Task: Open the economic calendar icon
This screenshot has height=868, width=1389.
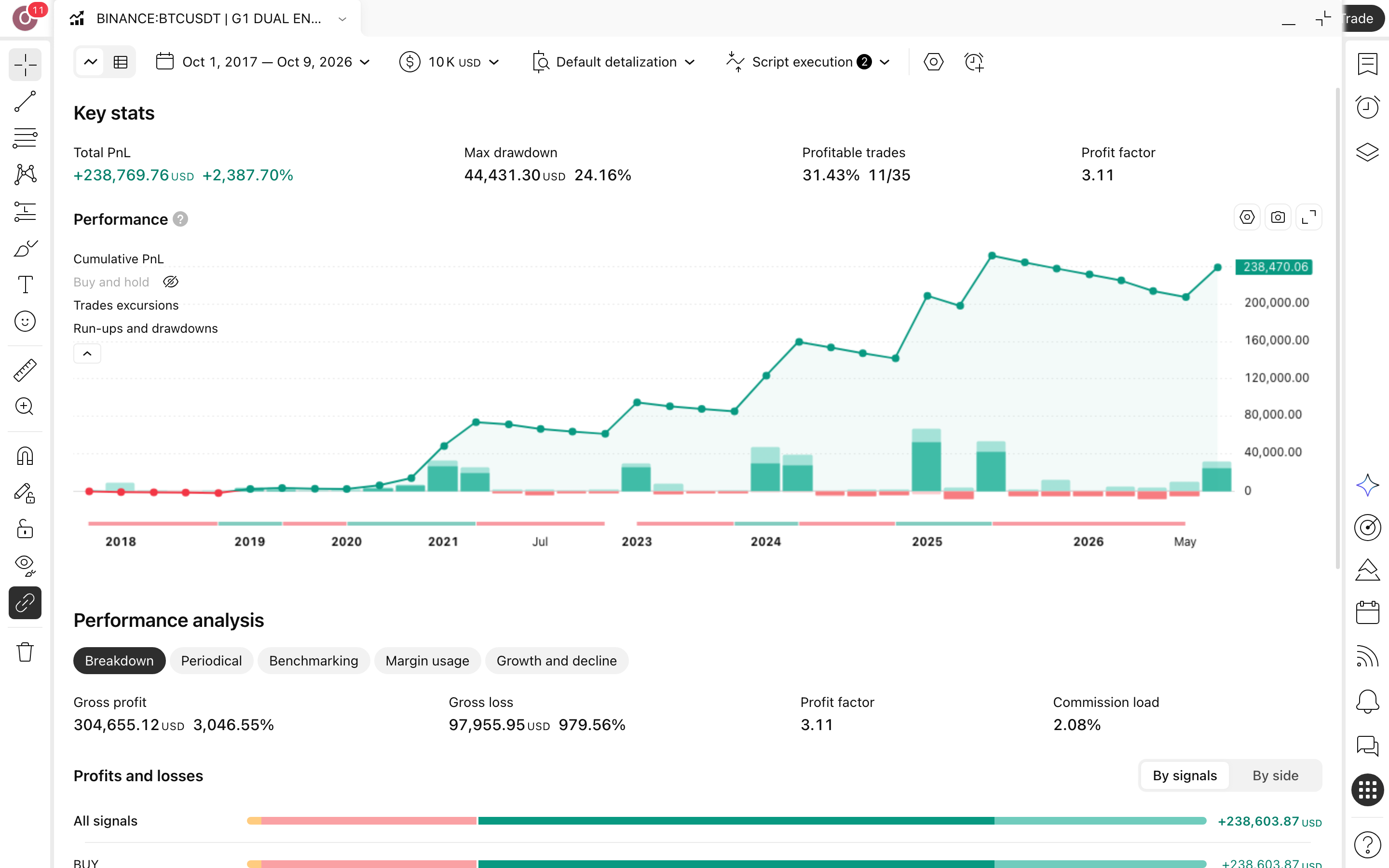Action: click(x=1367, y=612)
